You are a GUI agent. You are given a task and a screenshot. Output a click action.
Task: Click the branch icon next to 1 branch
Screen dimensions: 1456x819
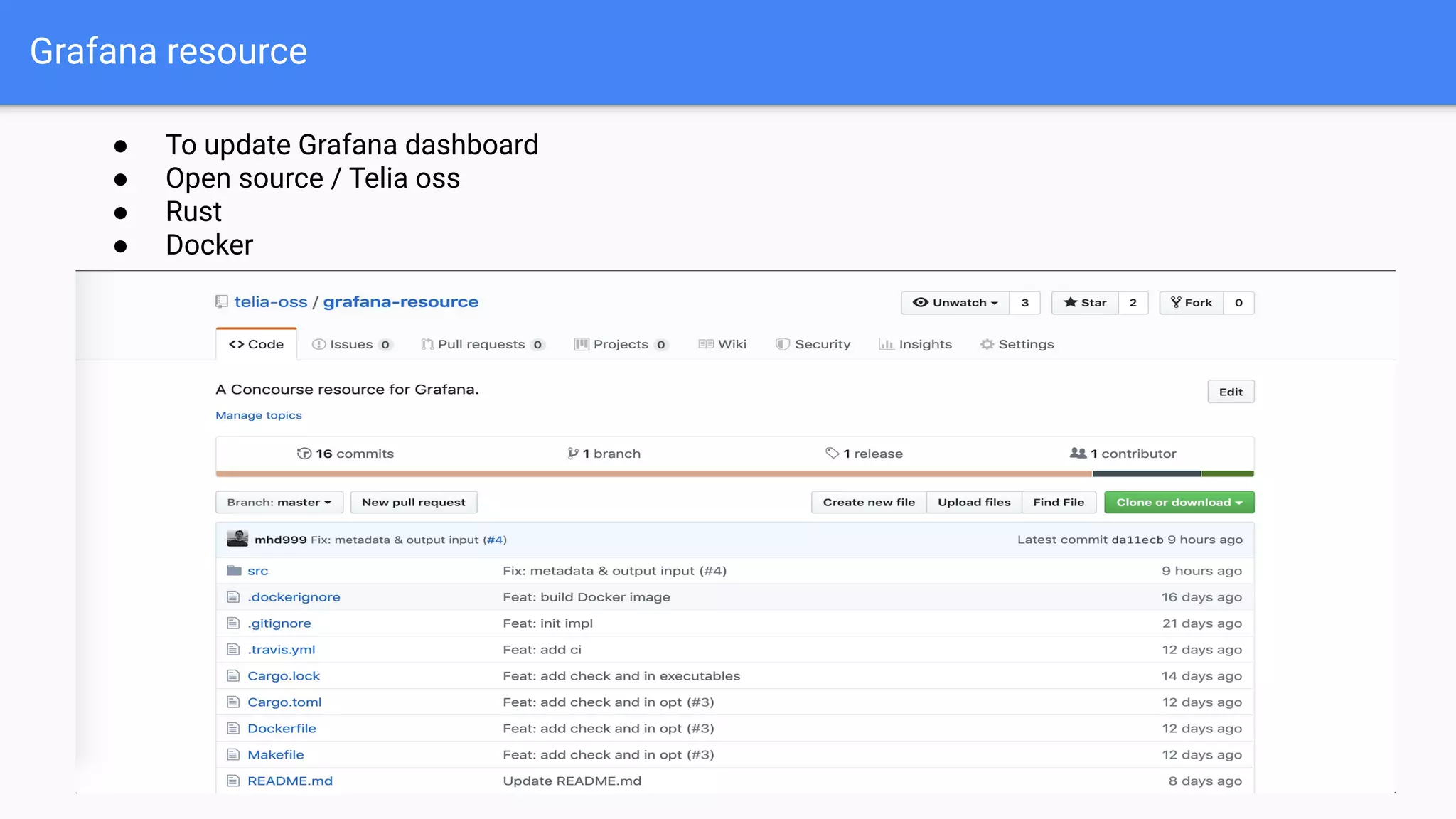tap(573, 454)
